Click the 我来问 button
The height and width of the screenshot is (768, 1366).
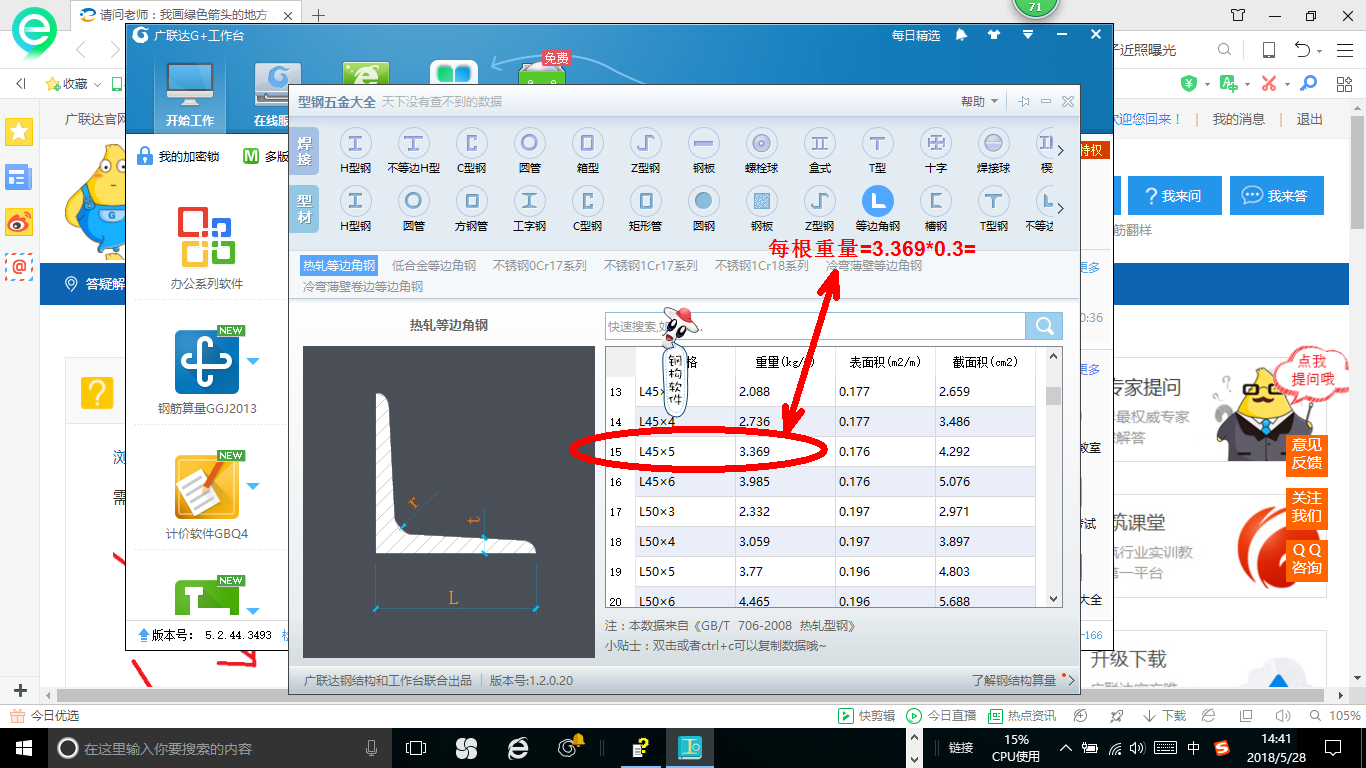click(1174, 196)
